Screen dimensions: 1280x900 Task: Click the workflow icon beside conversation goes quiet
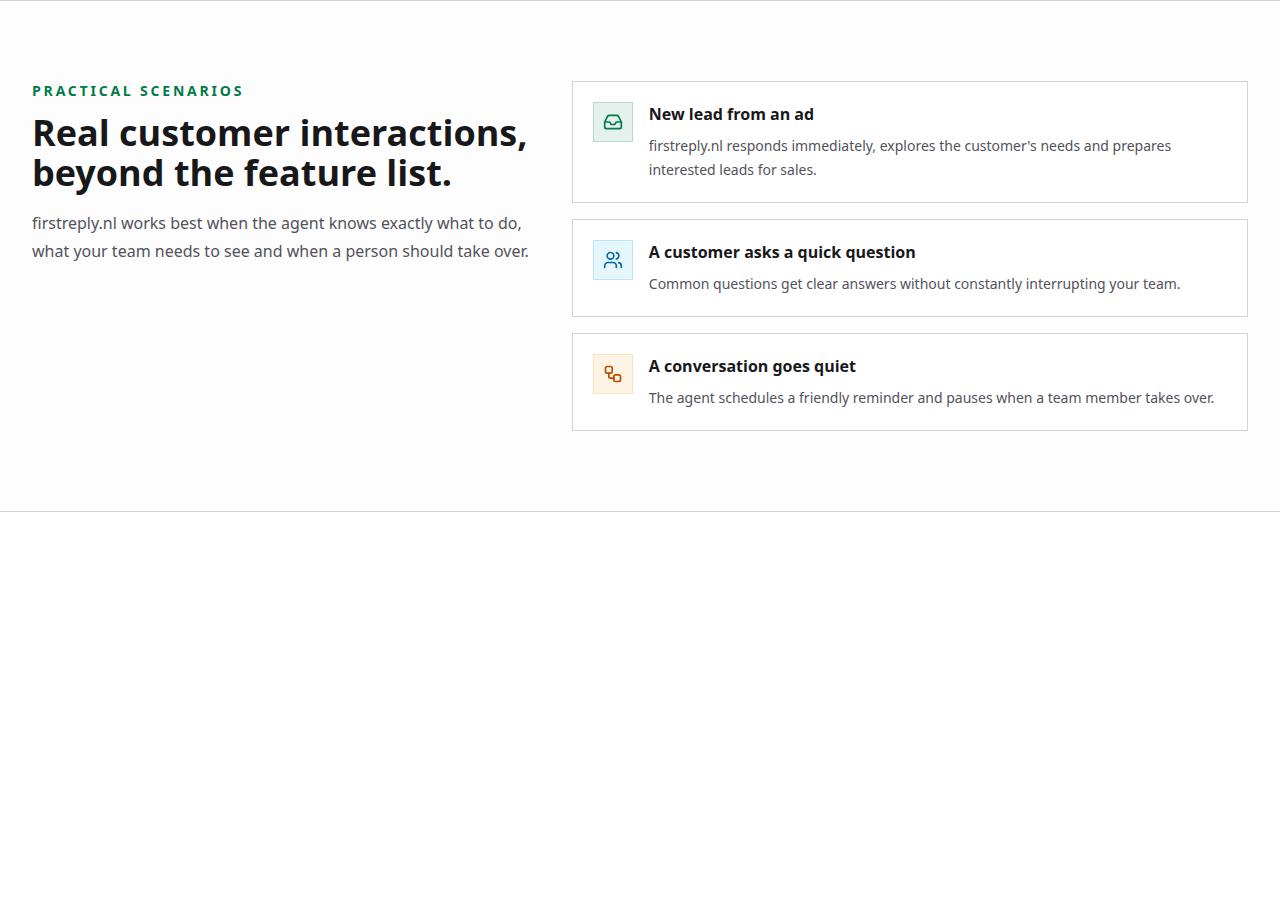[x=613, y=374]
